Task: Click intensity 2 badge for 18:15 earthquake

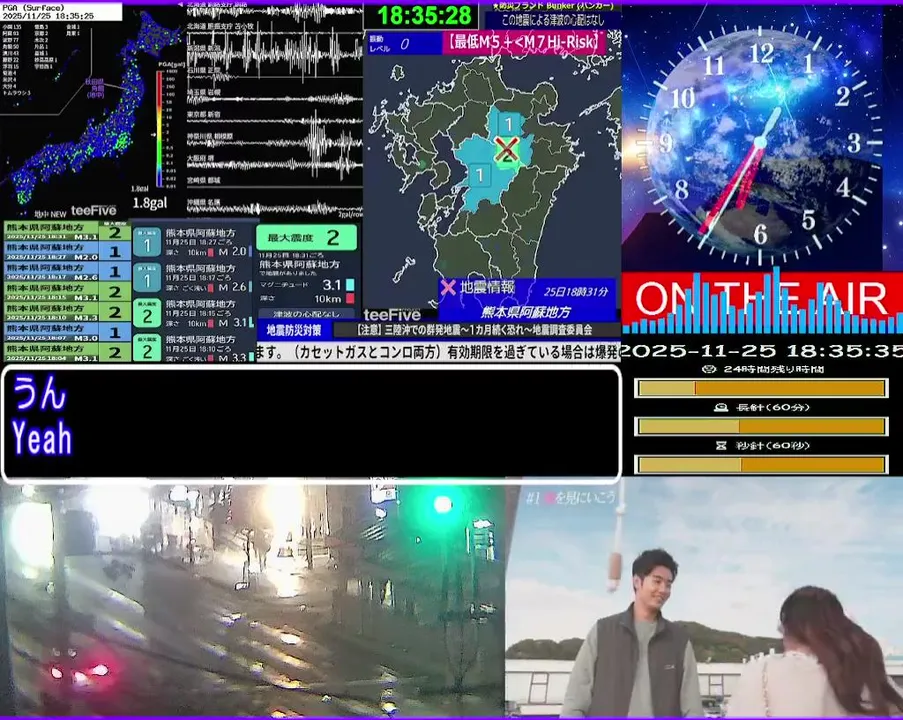Action: coord(147,313)
